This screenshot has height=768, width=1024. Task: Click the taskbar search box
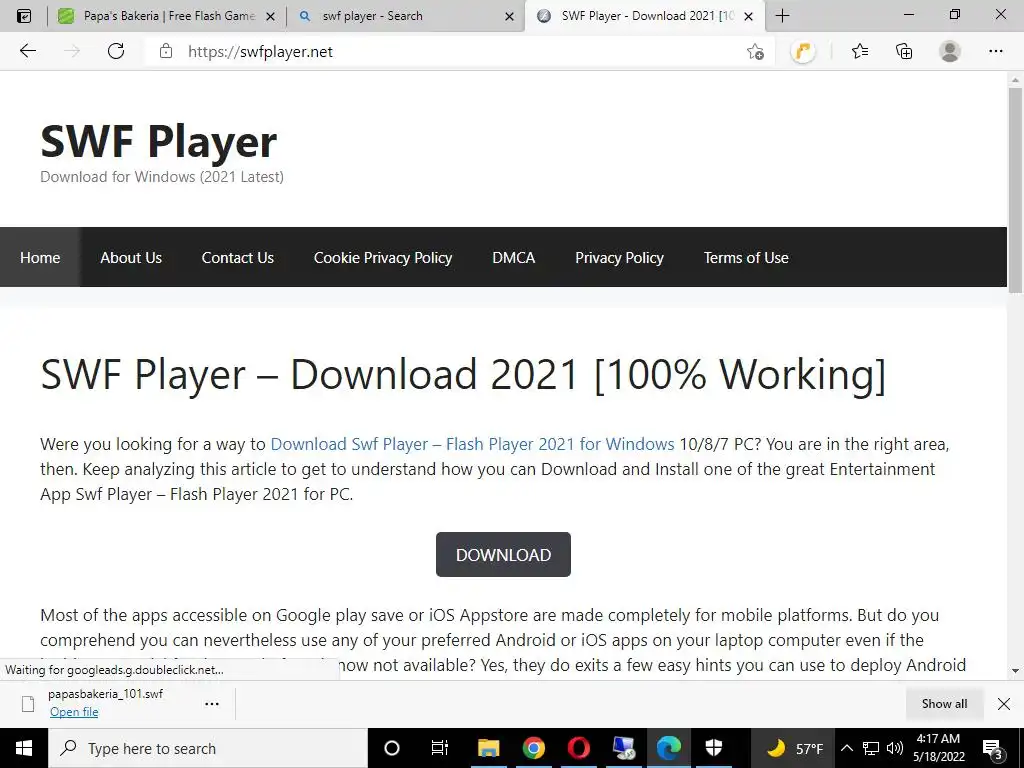pyautogui.click(x=208, y=748)
